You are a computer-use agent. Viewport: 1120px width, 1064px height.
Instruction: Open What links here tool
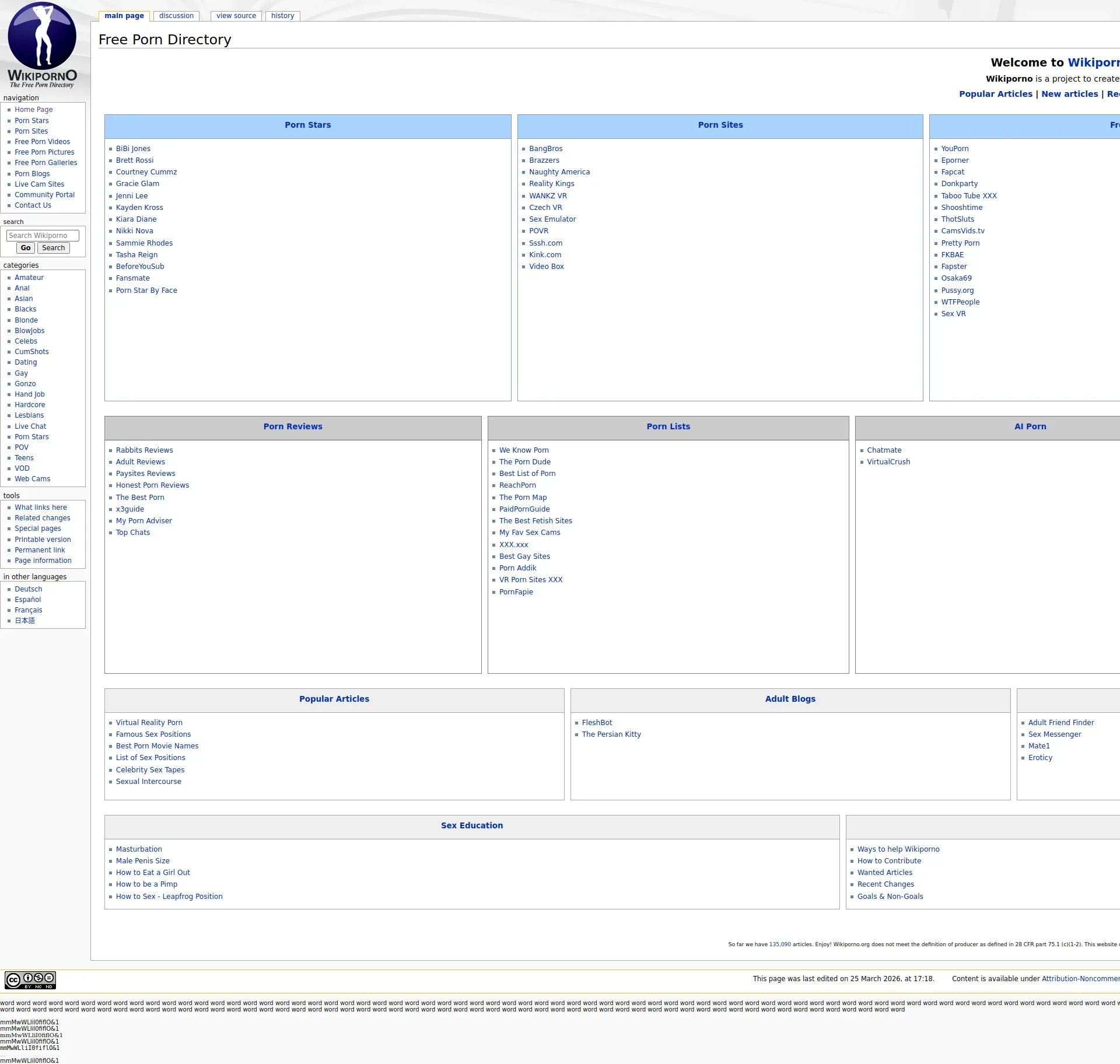click(x=41, y=508)
